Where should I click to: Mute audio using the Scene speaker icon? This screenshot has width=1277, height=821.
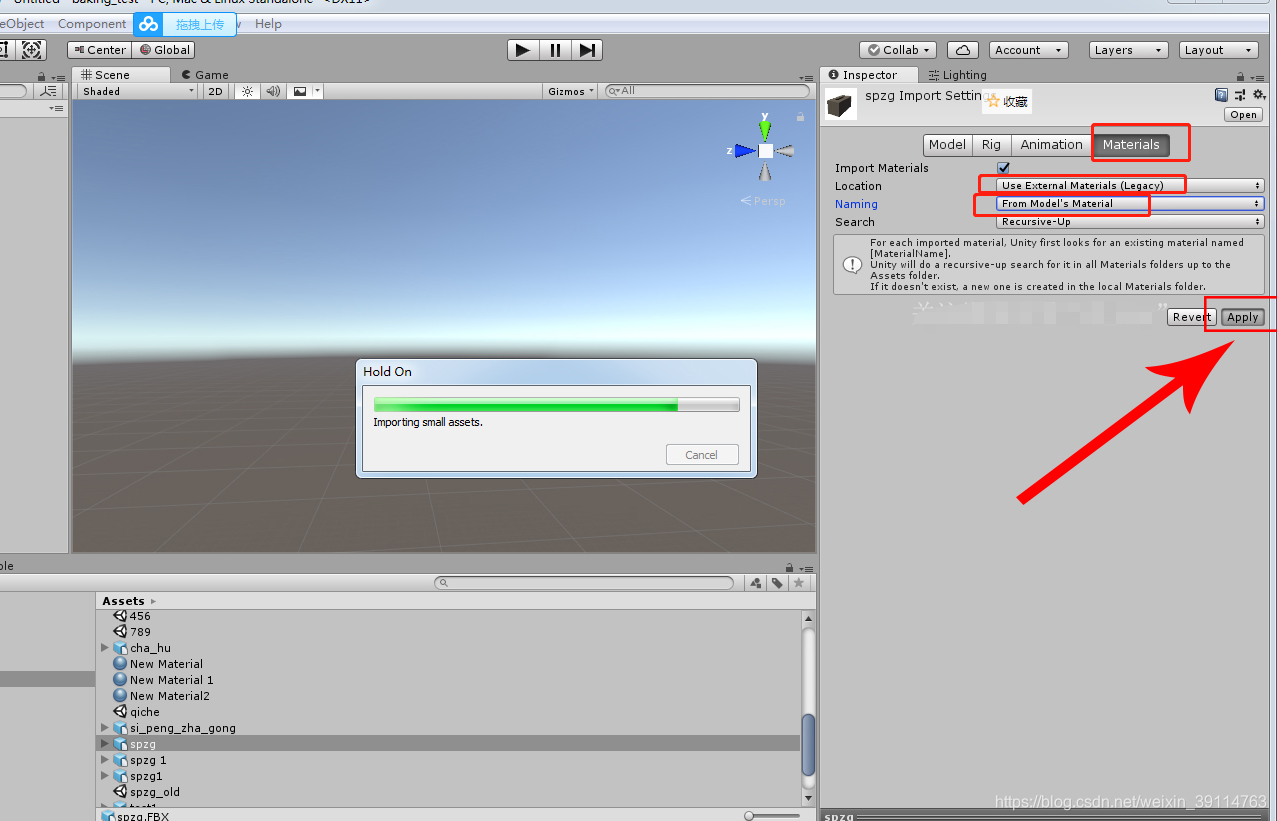tap(272, 91)
